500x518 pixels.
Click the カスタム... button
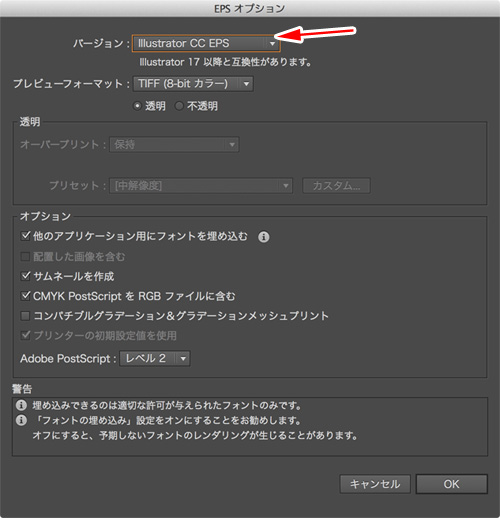point(336,186)
